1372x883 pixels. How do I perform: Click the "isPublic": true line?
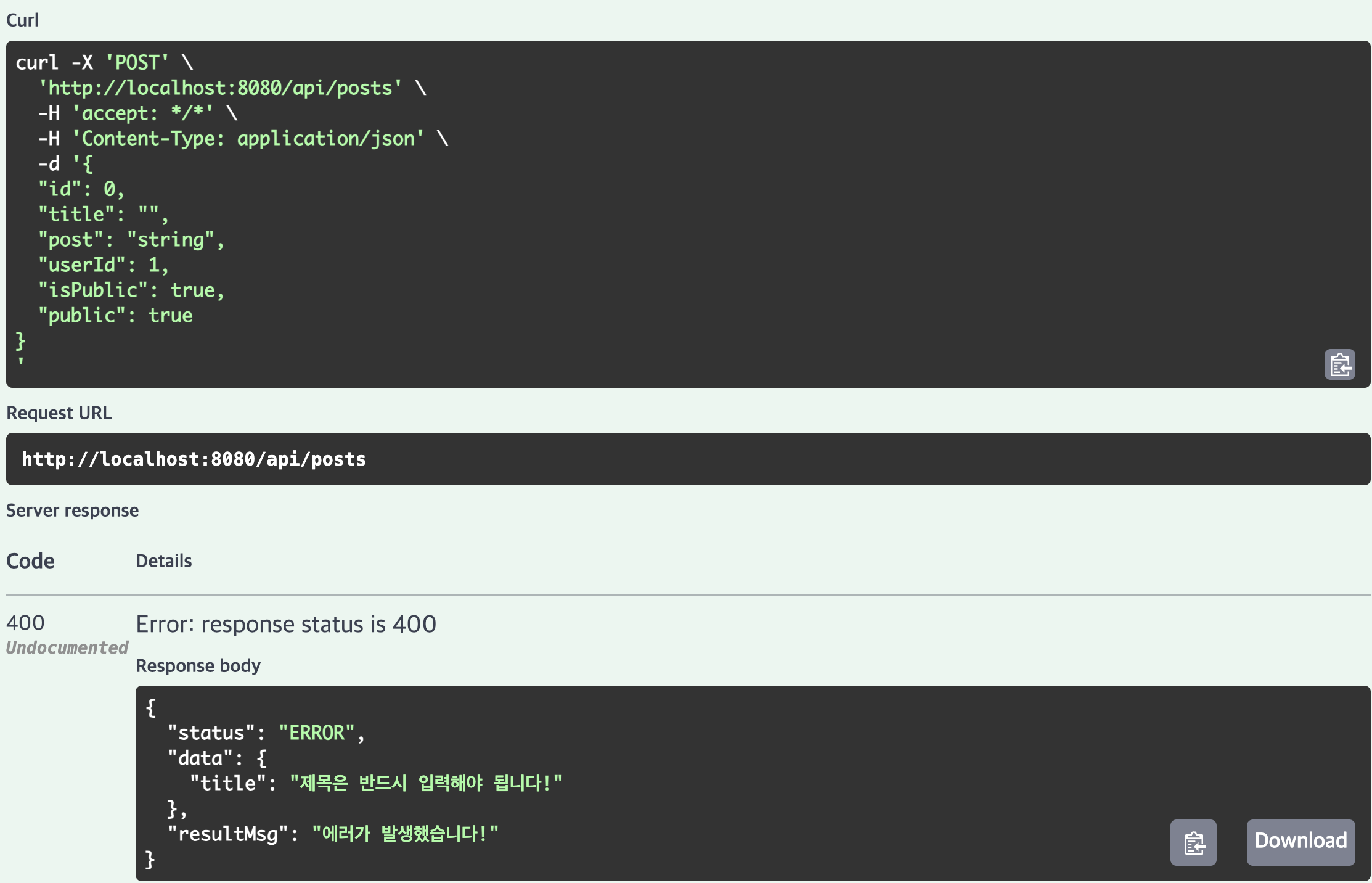tap(131, 290)
